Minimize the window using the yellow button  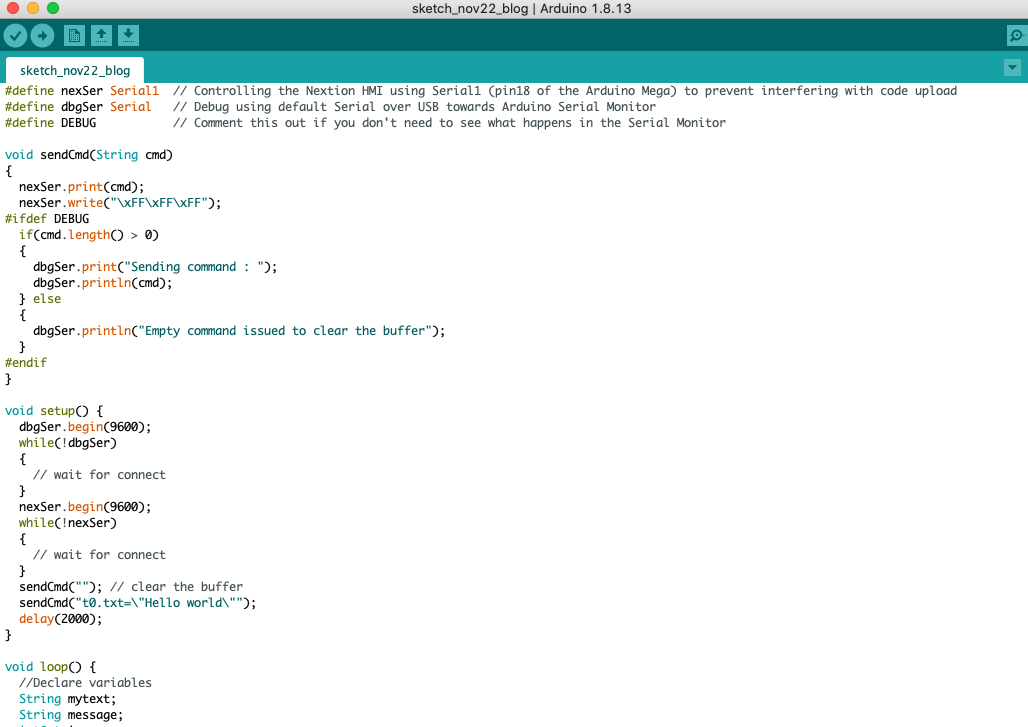pos(33,9)
